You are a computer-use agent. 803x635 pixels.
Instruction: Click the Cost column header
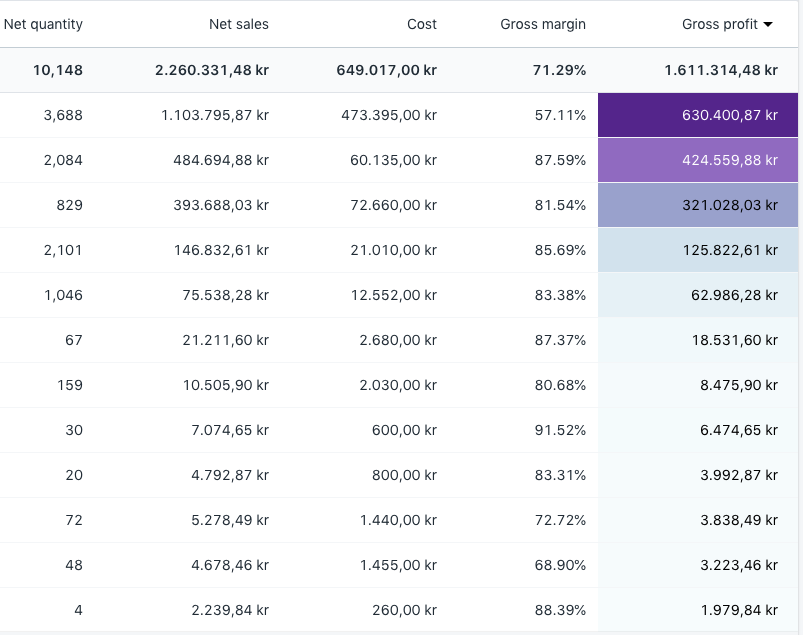pos(422,24)
